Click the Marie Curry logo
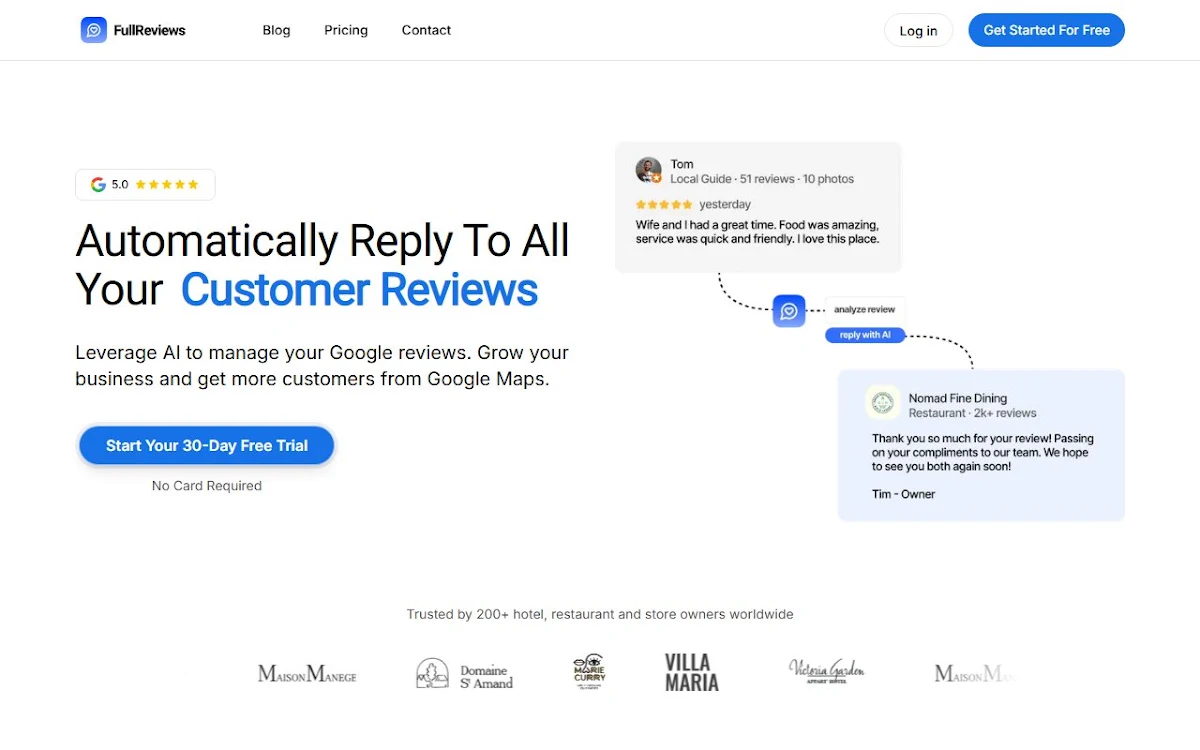1200x750 pixels. (x=589, y=672)
